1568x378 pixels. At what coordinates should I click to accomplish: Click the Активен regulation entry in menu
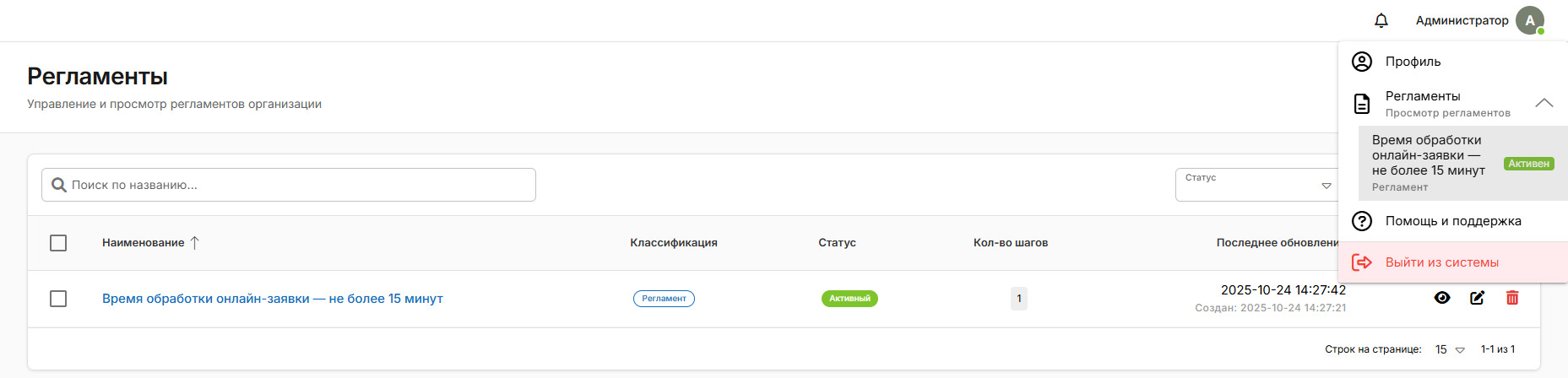point(1462,163)
